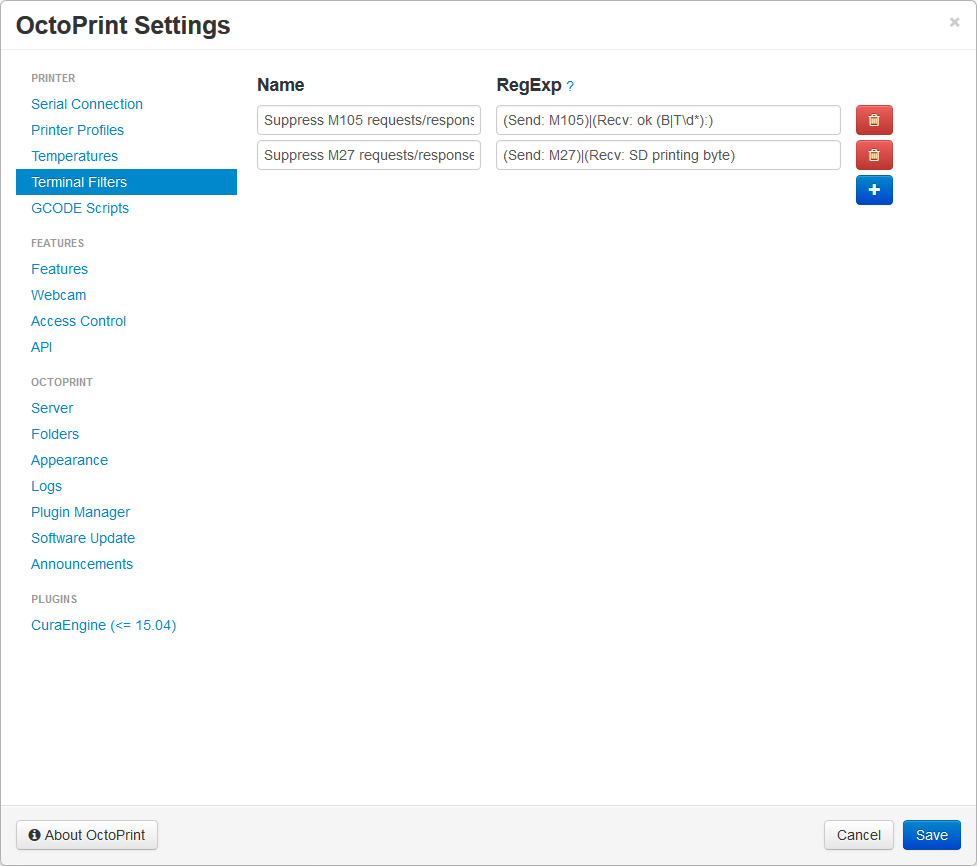The width and height of the screenshot is (977, 866).
Task: Delete the Suppress M27 filter row
Action: point(874,155)
